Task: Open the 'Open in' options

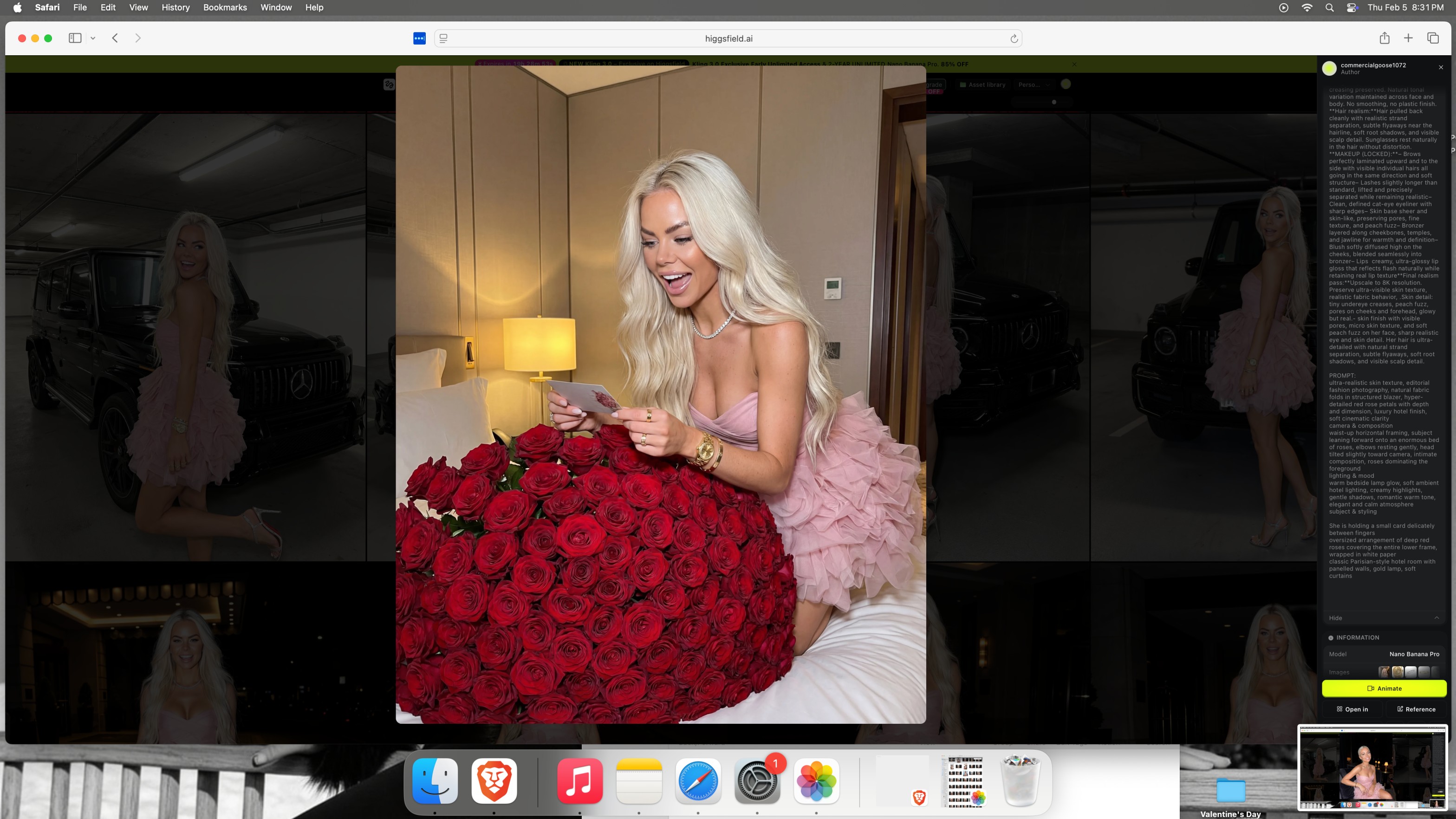Action: click(1352, 709)
